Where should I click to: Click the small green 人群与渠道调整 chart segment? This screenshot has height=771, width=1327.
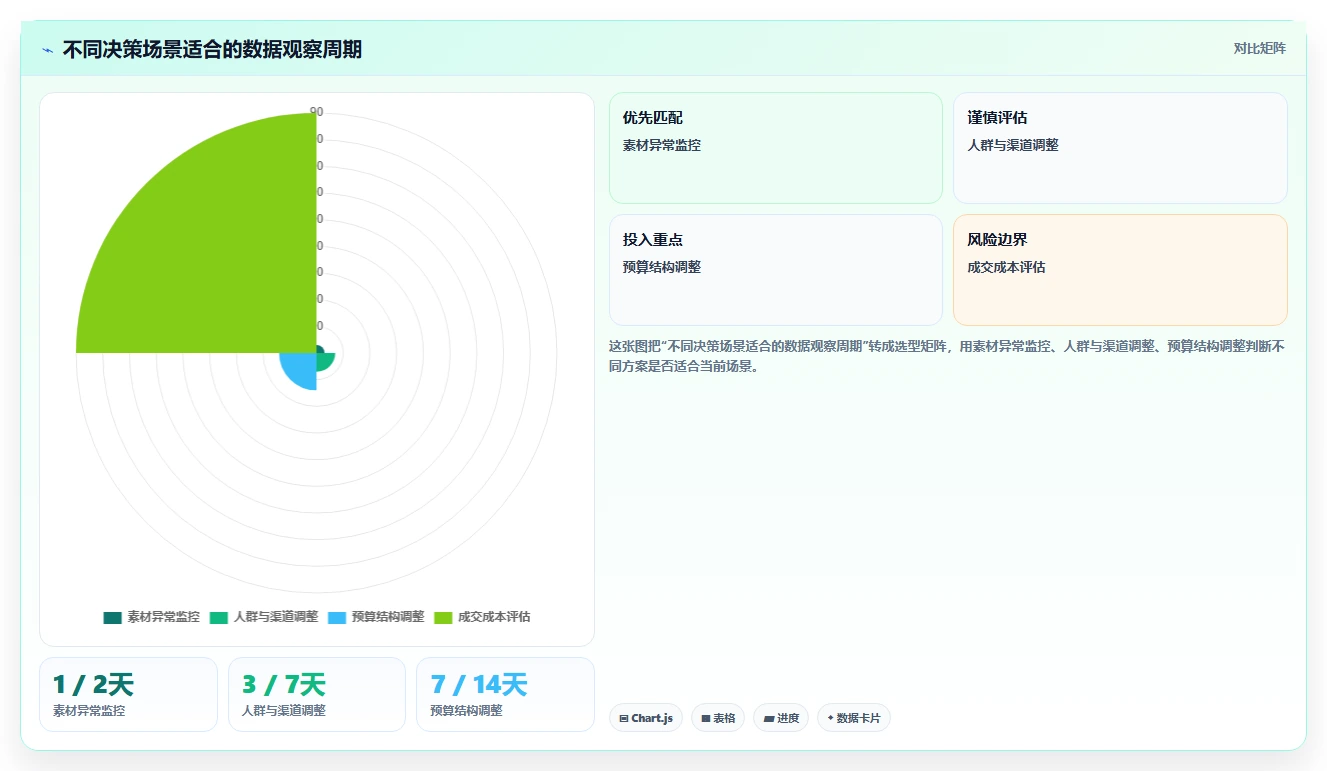coord(325,361)
